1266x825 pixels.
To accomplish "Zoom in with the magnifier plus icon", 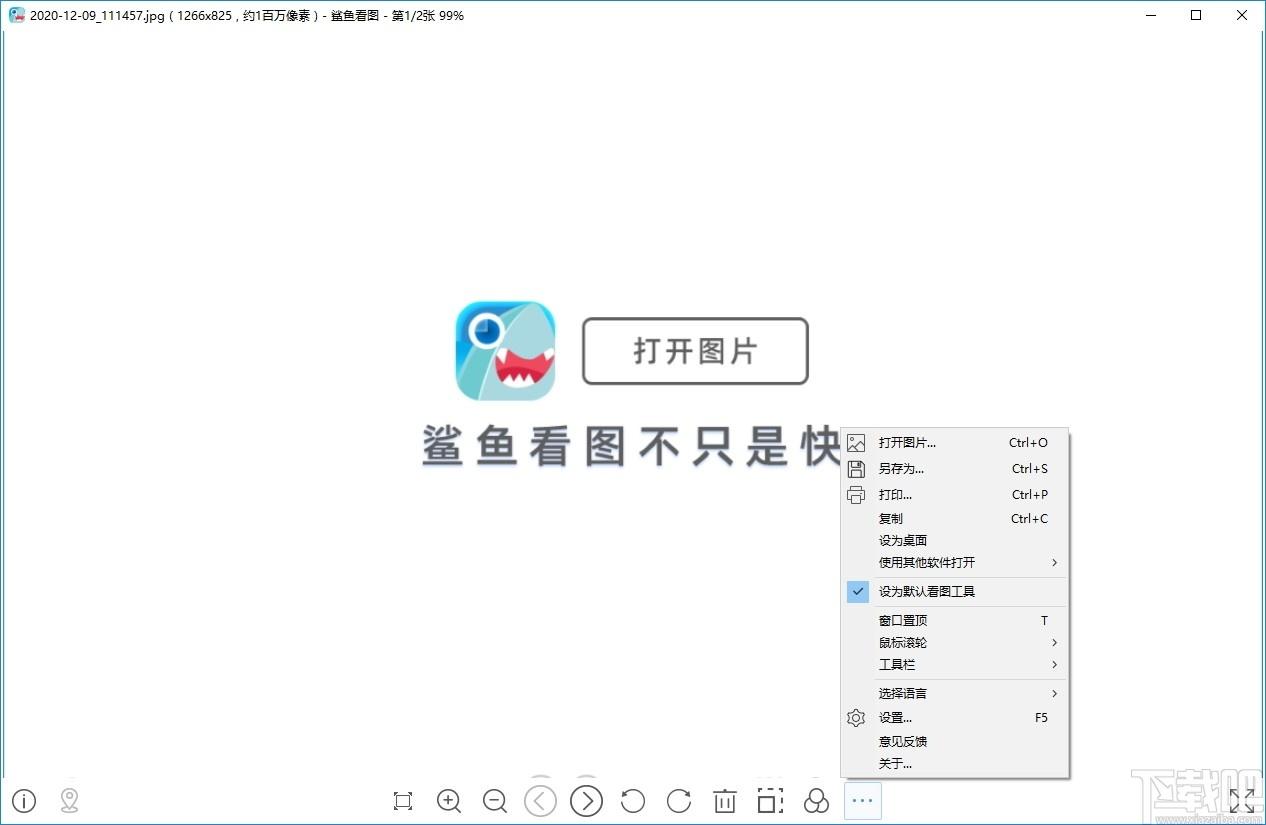I will [x=449, y=801].
